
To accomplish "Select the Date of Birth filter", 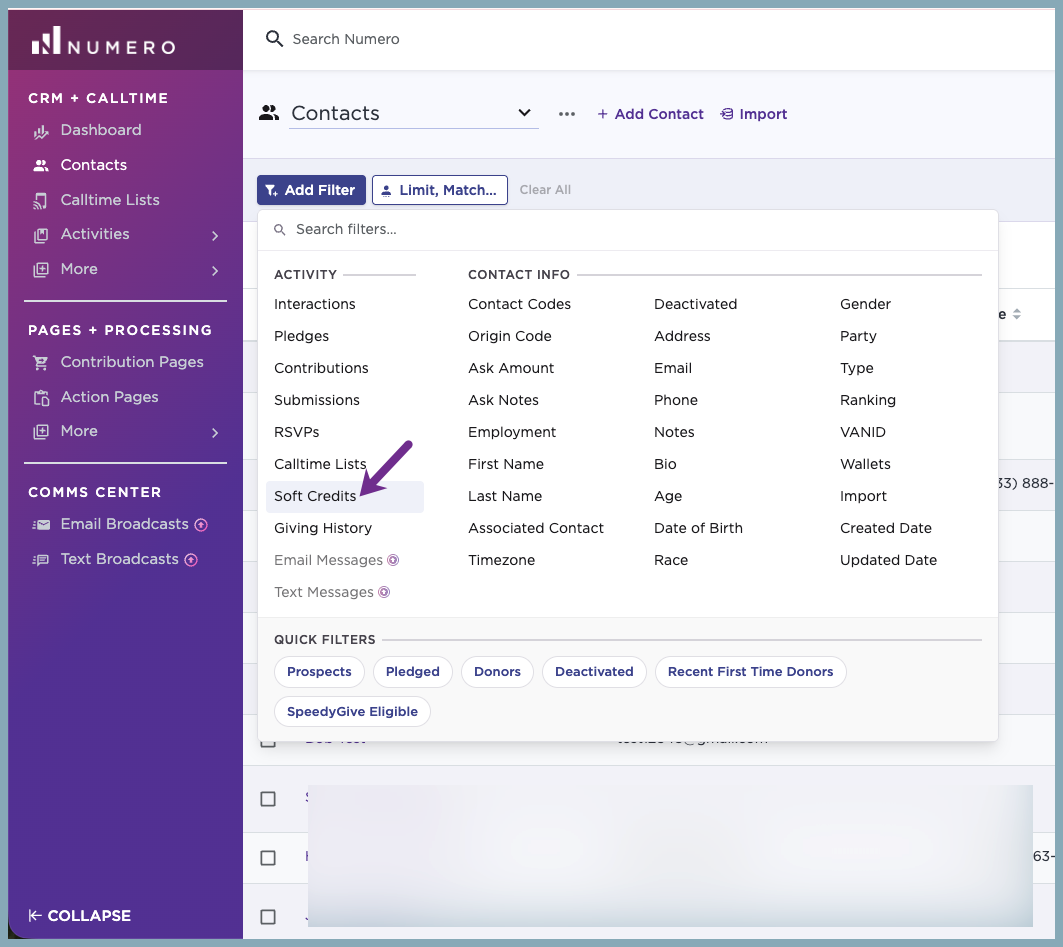I will [698, 528].
